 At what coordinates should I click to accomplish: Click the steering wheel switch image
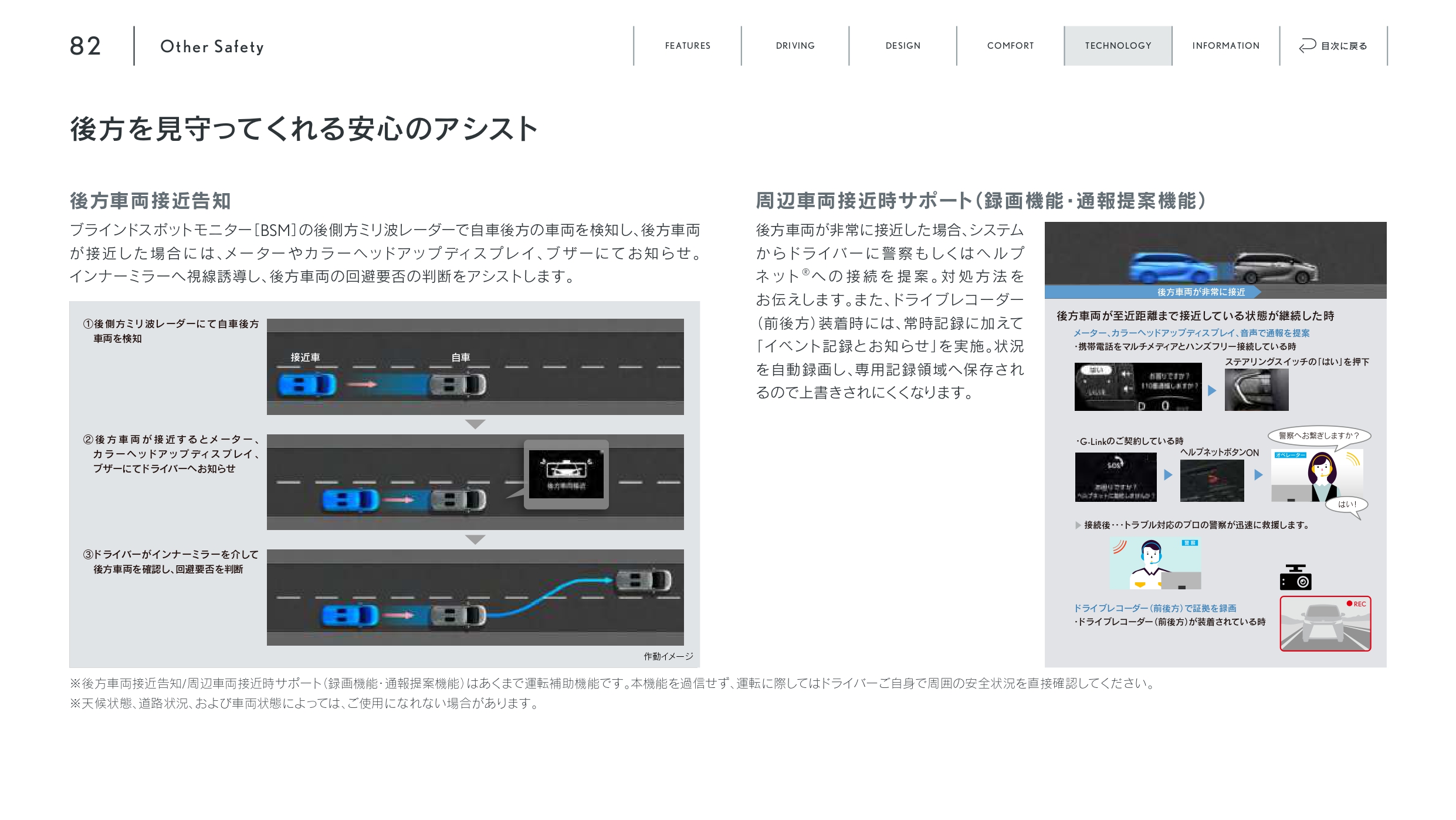1256,390
